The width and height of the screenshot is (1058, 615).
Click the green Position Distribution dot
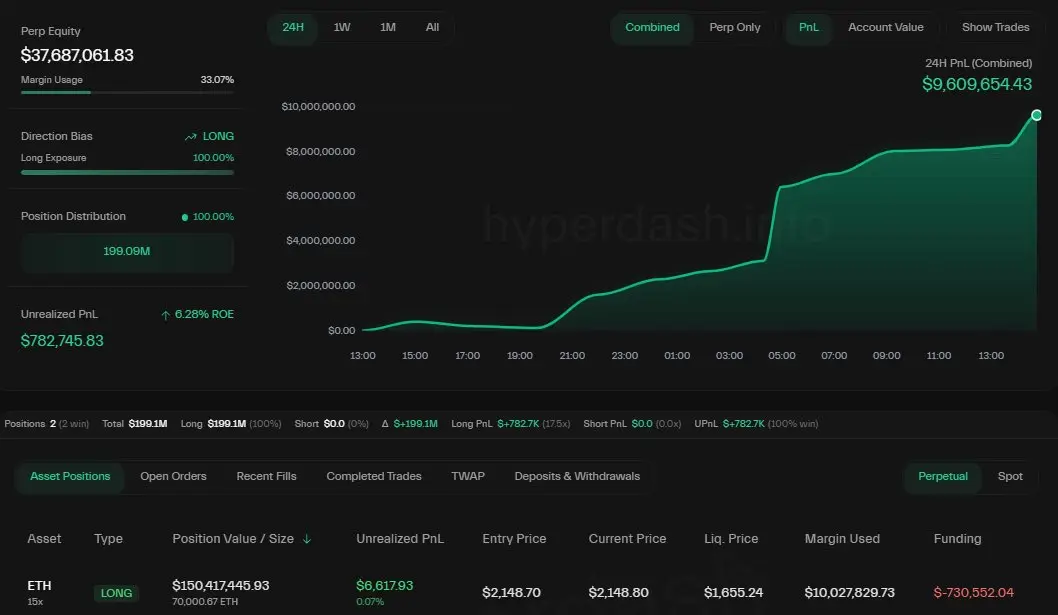coord(184,217)
